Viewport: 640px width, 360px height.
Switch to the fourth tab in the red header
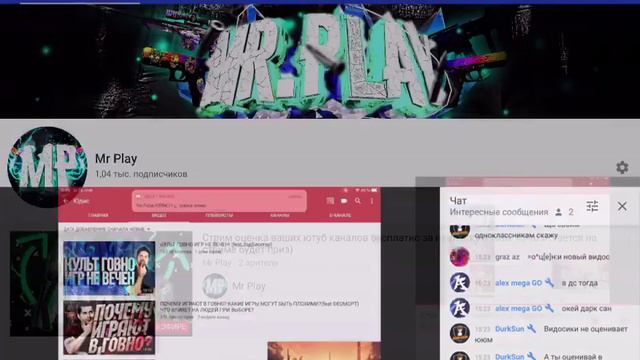click(x=280, y=215)
